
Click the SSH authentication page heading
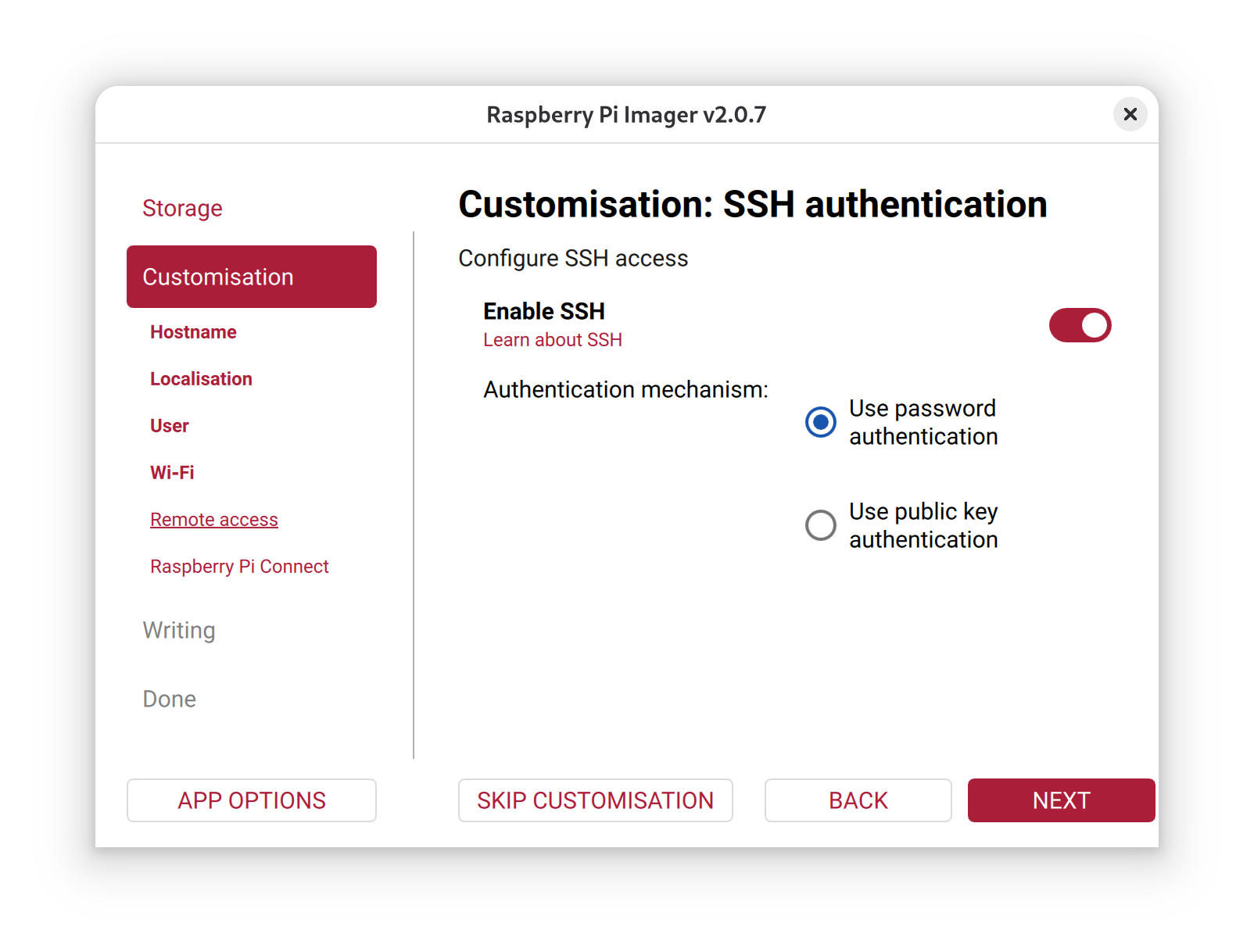point(753,204)
